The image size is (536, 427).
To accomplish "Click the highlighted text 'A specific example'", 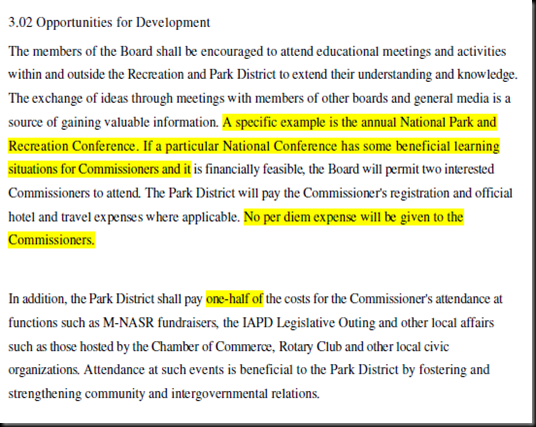I will pos(274,122).
